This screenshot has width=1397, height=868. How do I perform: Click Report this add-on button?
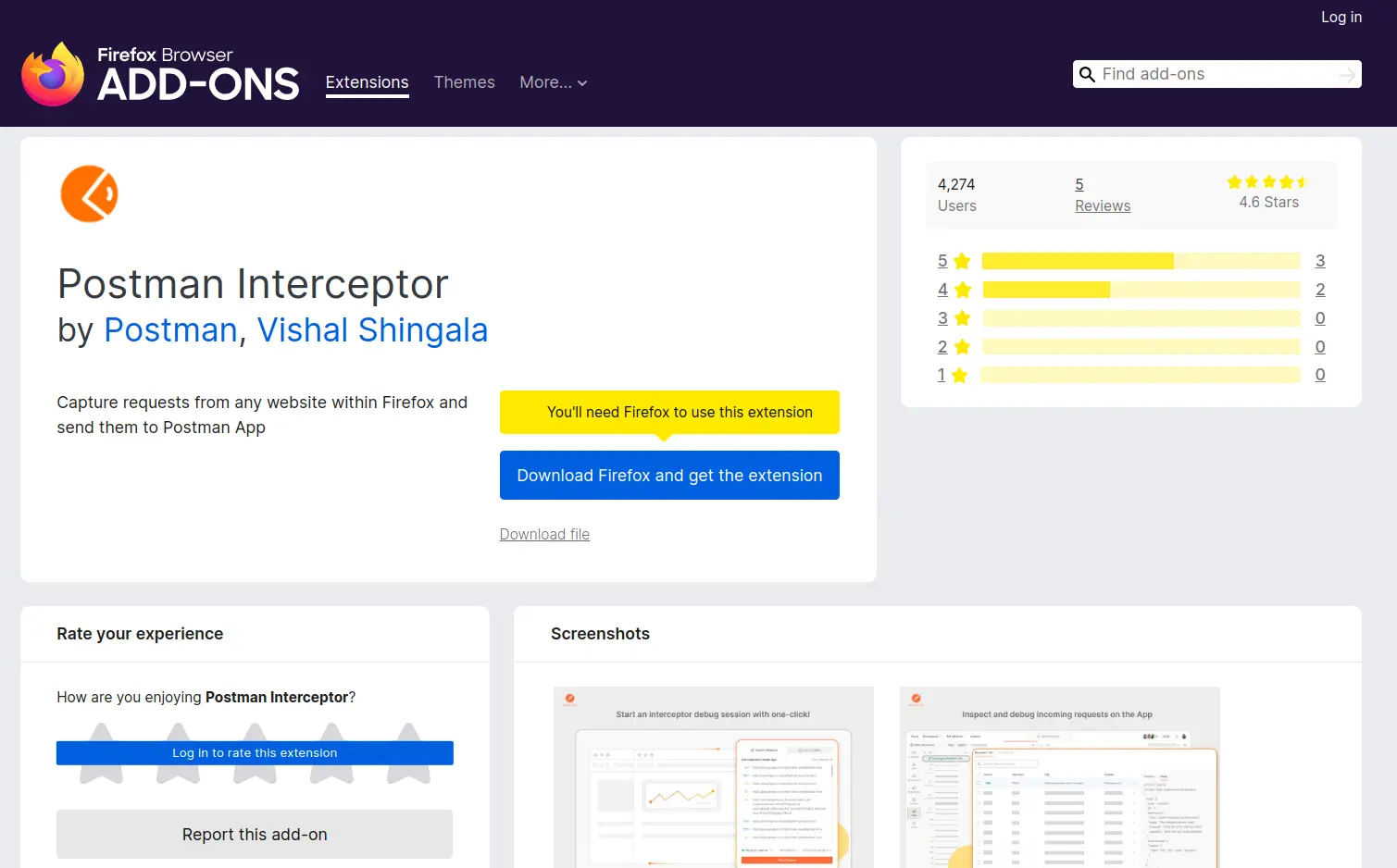[255, 835]
